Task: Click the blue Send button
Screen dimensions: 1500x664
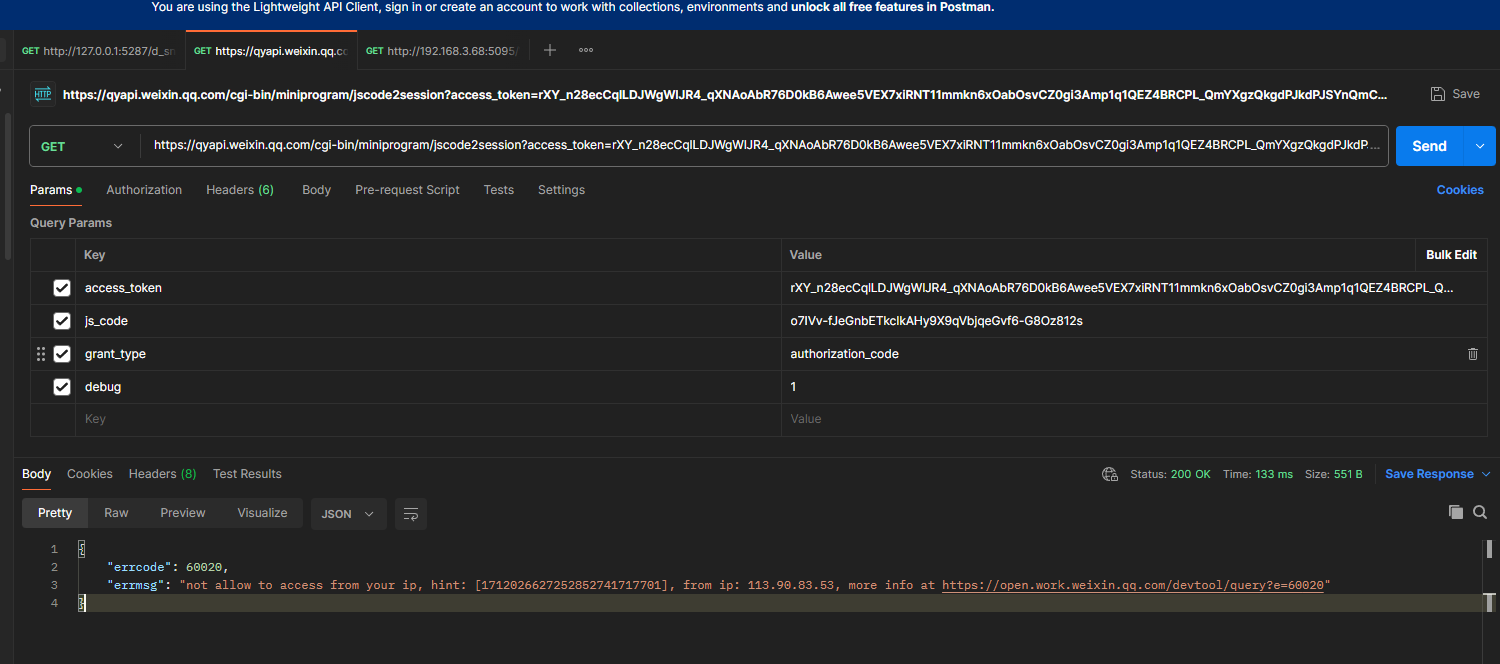Action: [x=1429, y=146]
